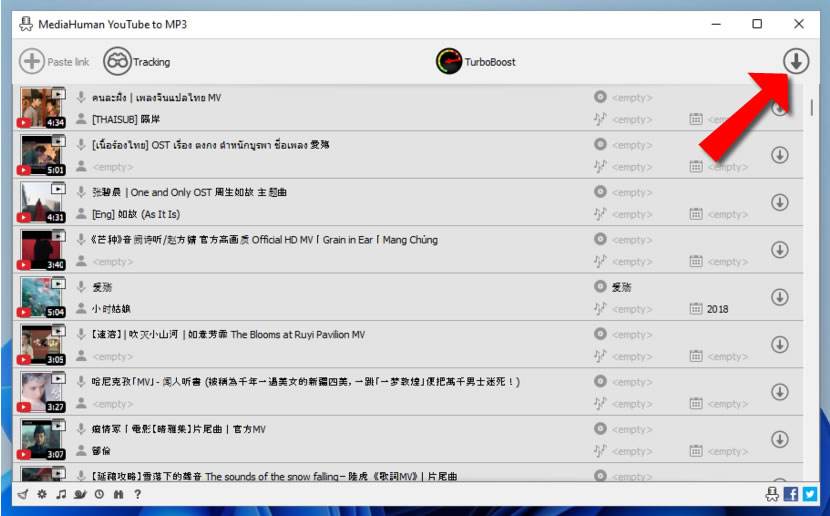
Task: Download the Grain in Ear track
Action: (x=780, y=250)
